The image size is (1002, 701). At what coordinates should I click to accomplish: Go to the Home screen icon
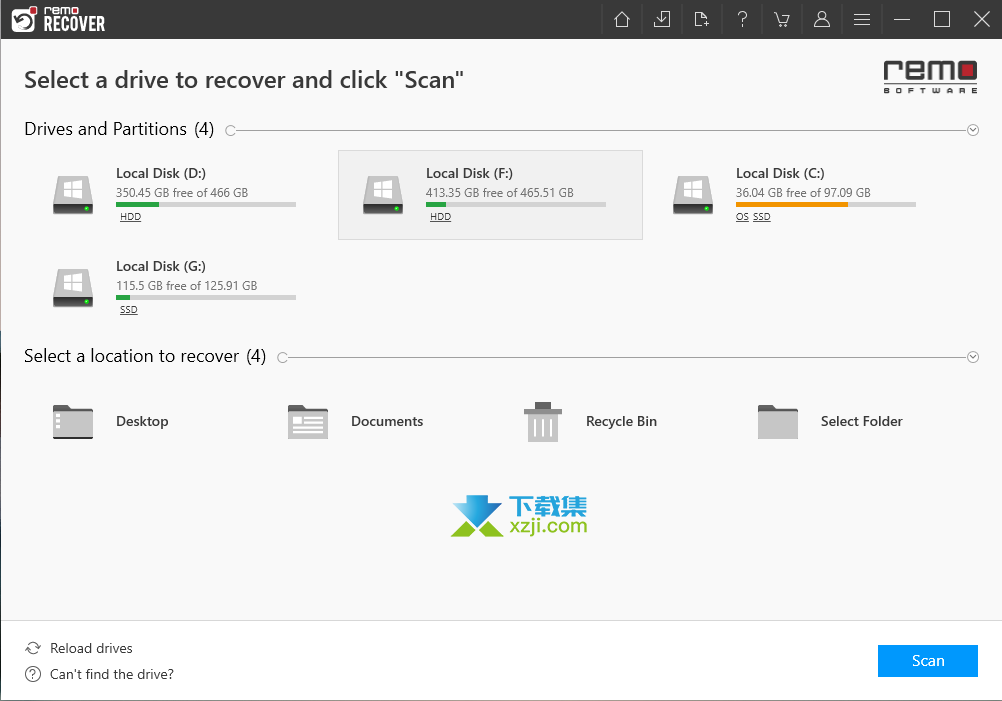coord(622,19)
